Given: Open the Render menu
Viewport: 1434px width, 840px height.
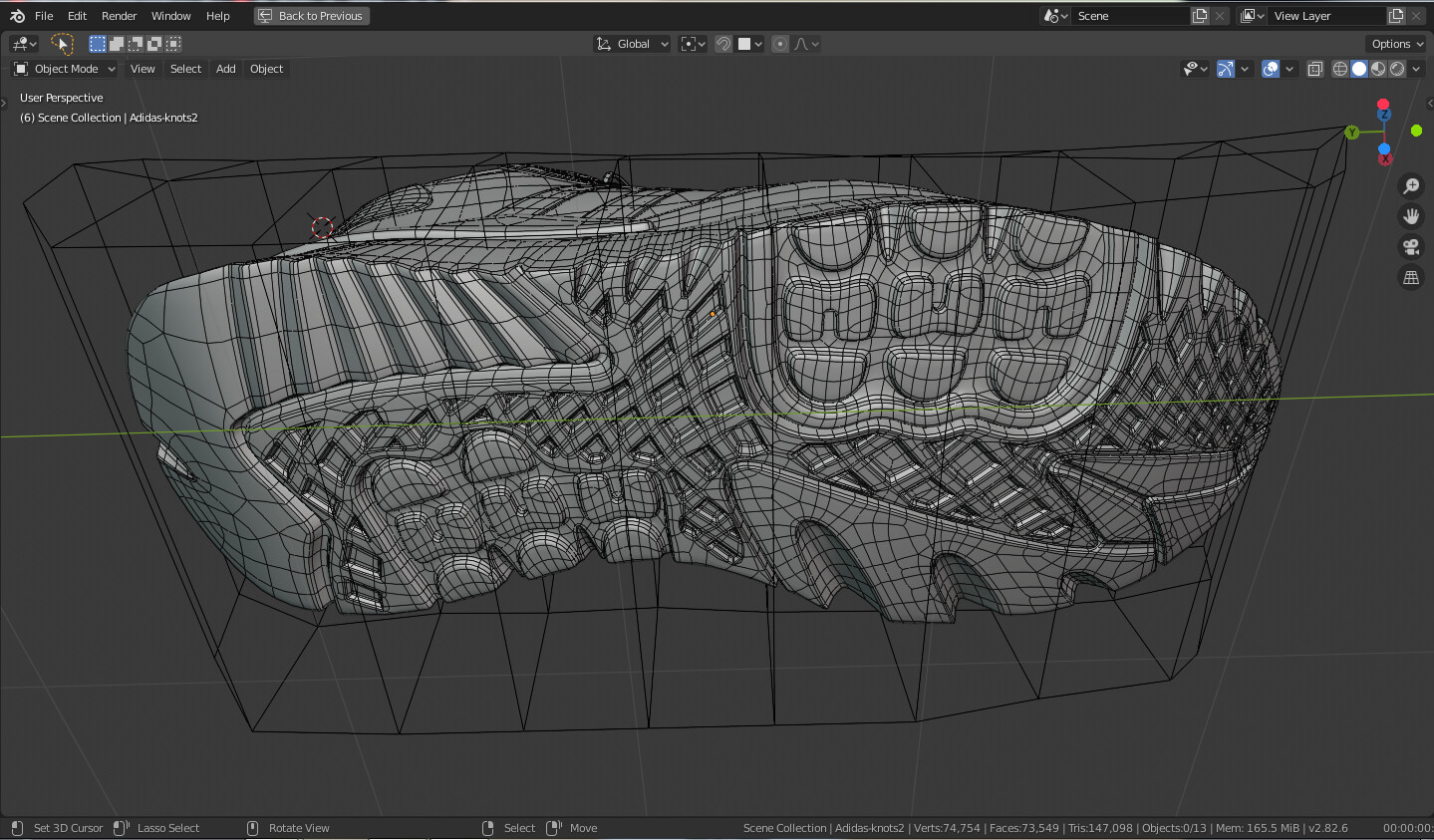Looking at the screenshot, I should (119, 16).
